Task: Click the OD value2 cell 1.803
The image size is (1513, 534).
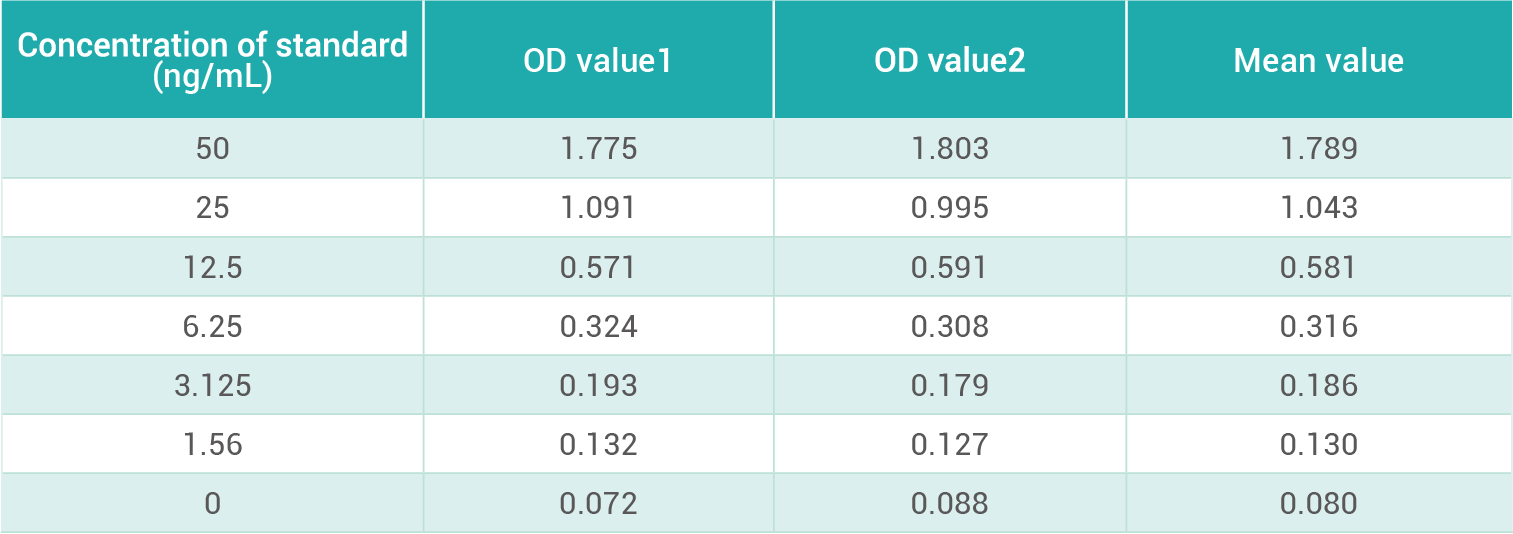Action: (949, 149)
